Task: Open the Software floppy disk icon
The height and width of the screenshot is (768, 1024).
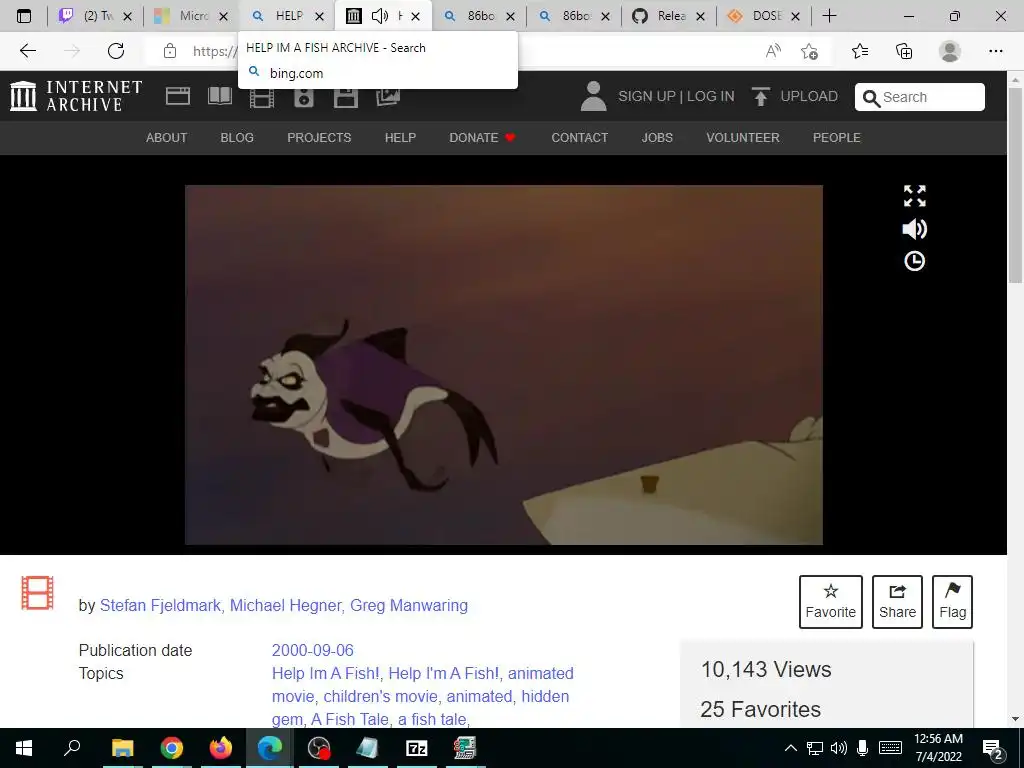Action: coord(345,97)
